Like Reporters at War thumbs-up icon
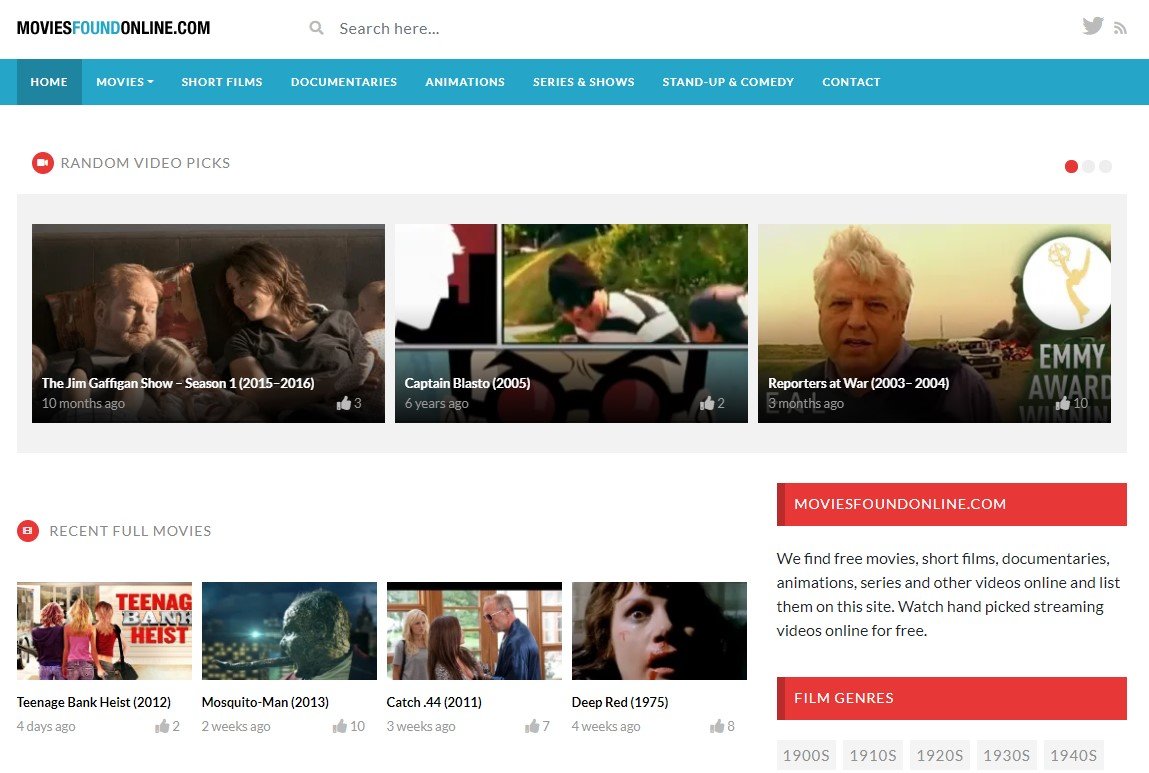Screen dimensions: 1149x773 pos(1063,403)
